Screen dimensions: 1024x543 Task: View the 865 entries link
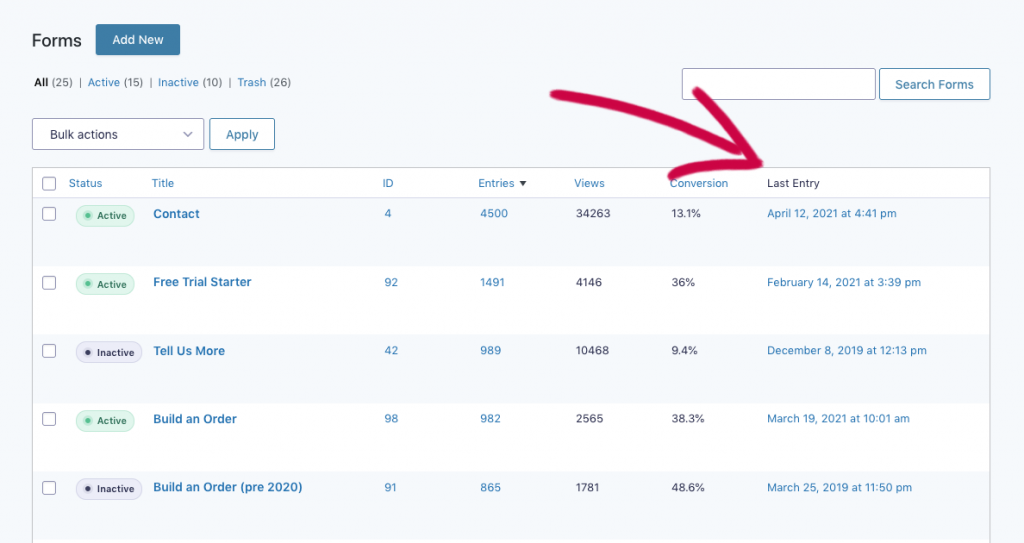tap(490, 487)
